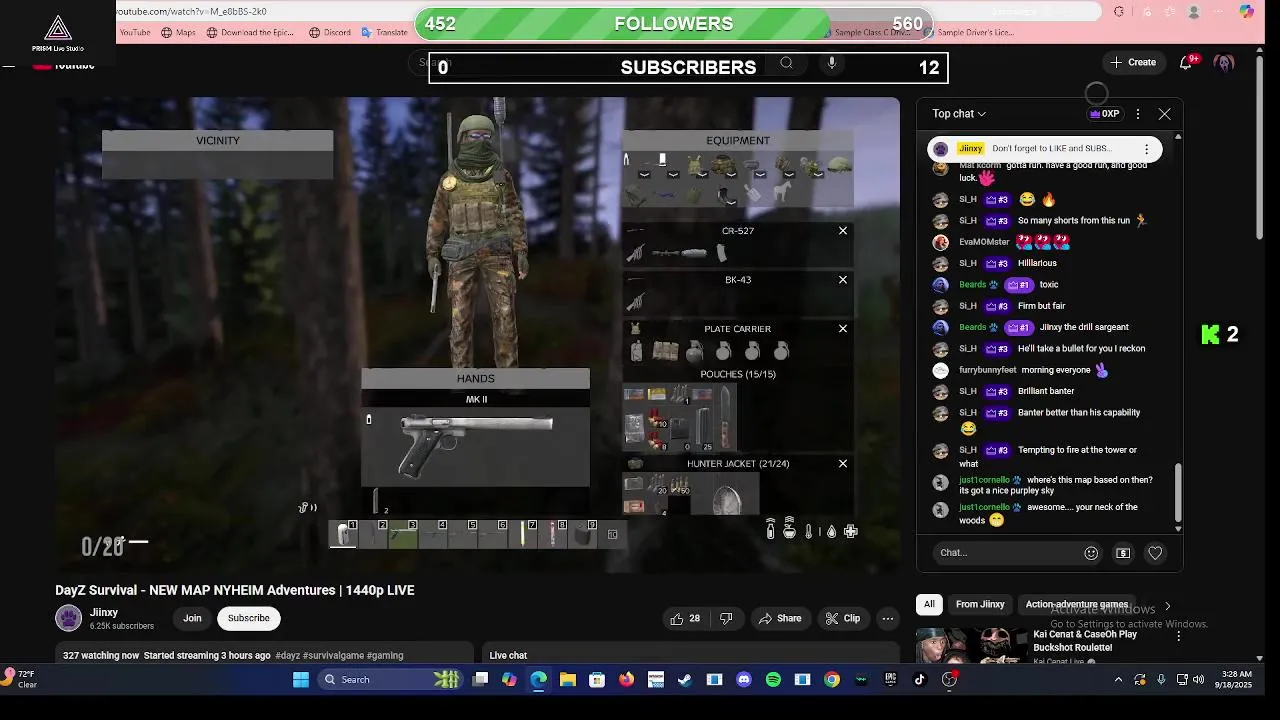This screenshot has height=720, width=1280.
Task: Click the browser address bar URL
Action: click(x=192, y=12)
